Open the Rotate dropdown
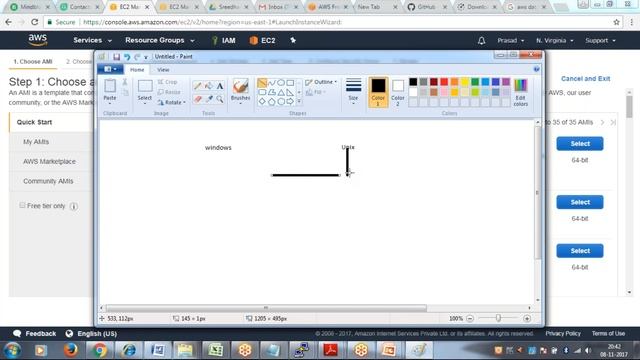 point(171,102)
